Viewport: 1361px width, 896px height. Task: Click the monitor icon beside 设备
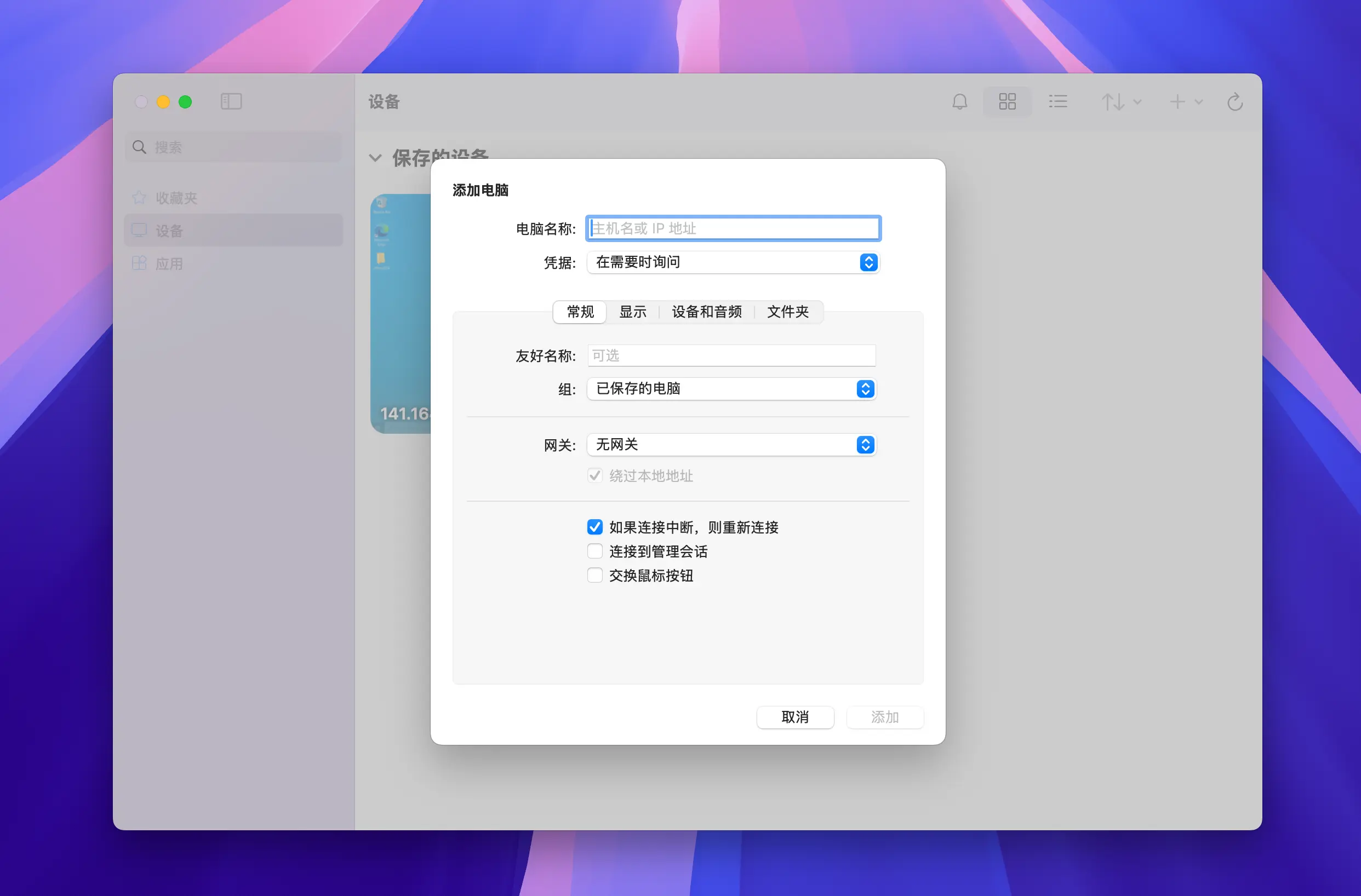pos(139,230)
